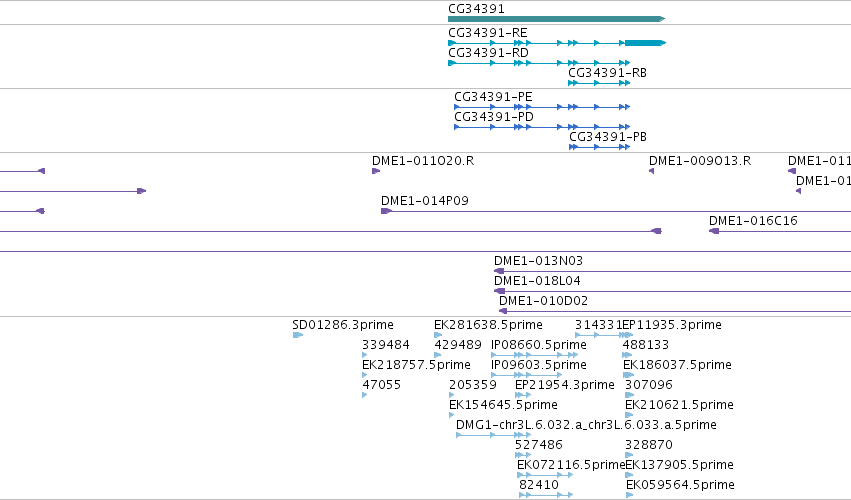Select the 205359 feature label
The width and height of the screenshot is (851, 500).
tap(472, 385)
